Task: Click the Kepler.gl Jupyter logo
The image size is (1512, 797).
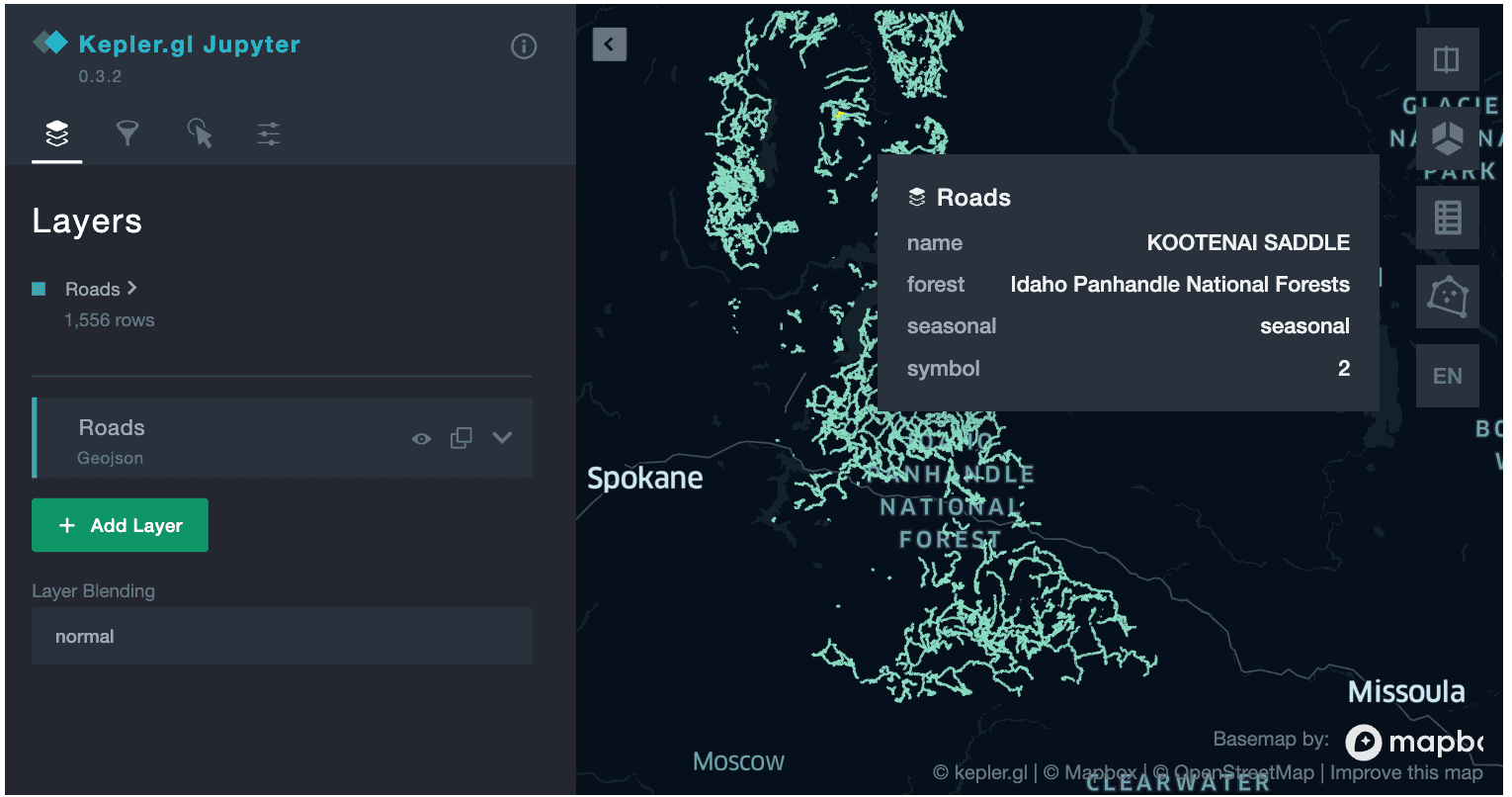Action: 166,44
